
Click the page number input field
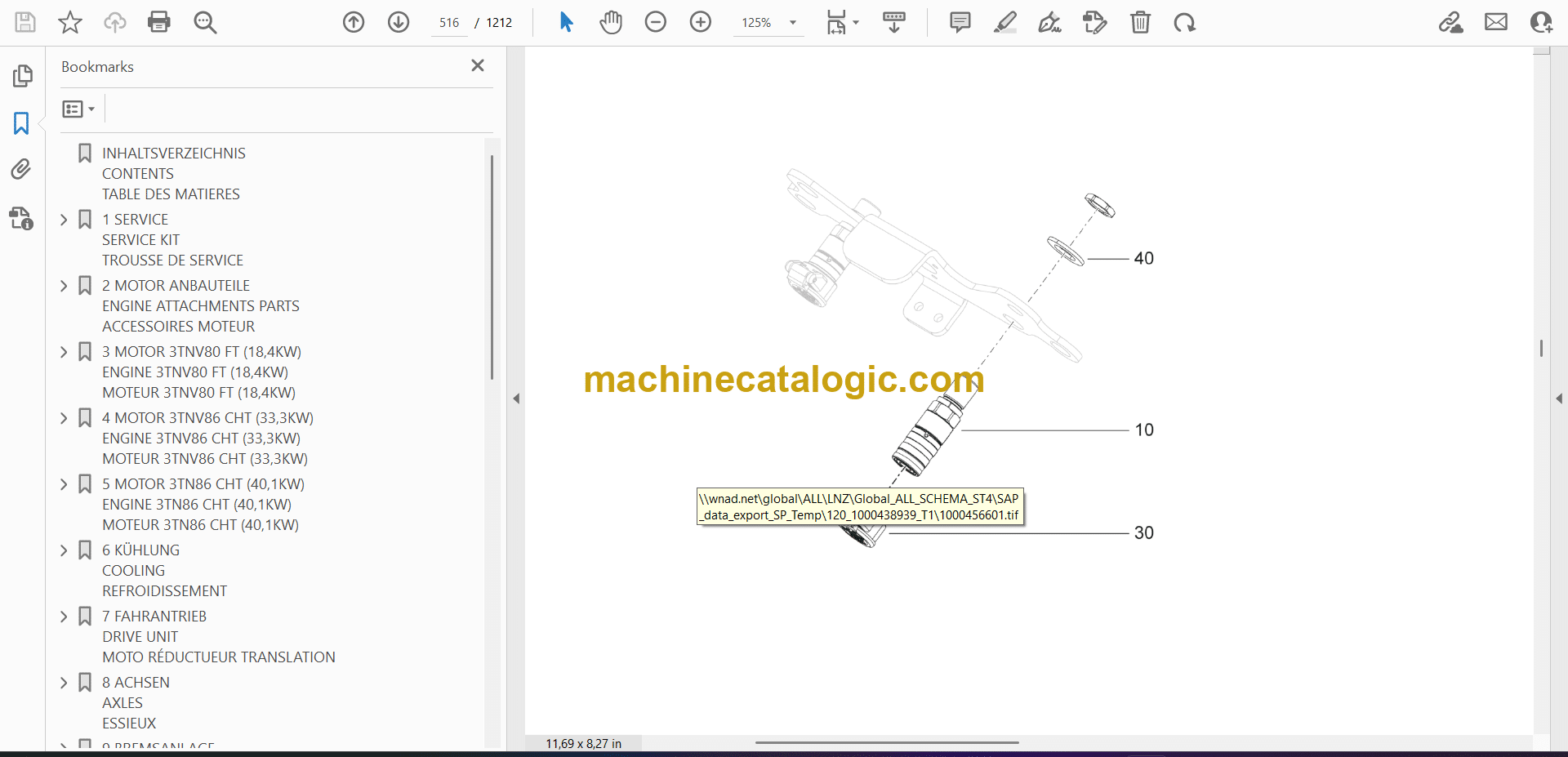(x=449, y=23)
